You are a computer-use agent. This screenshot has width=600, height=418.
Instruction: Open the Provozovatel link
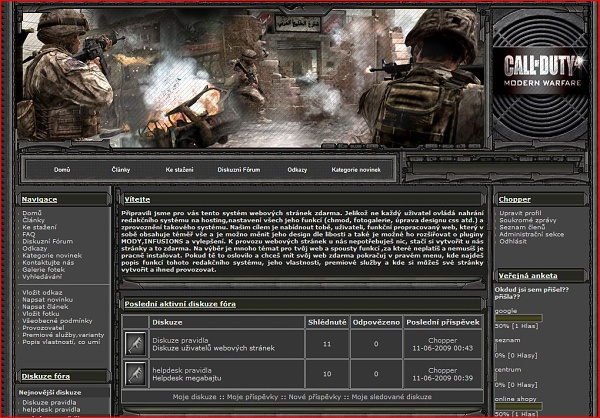[43, 328]
